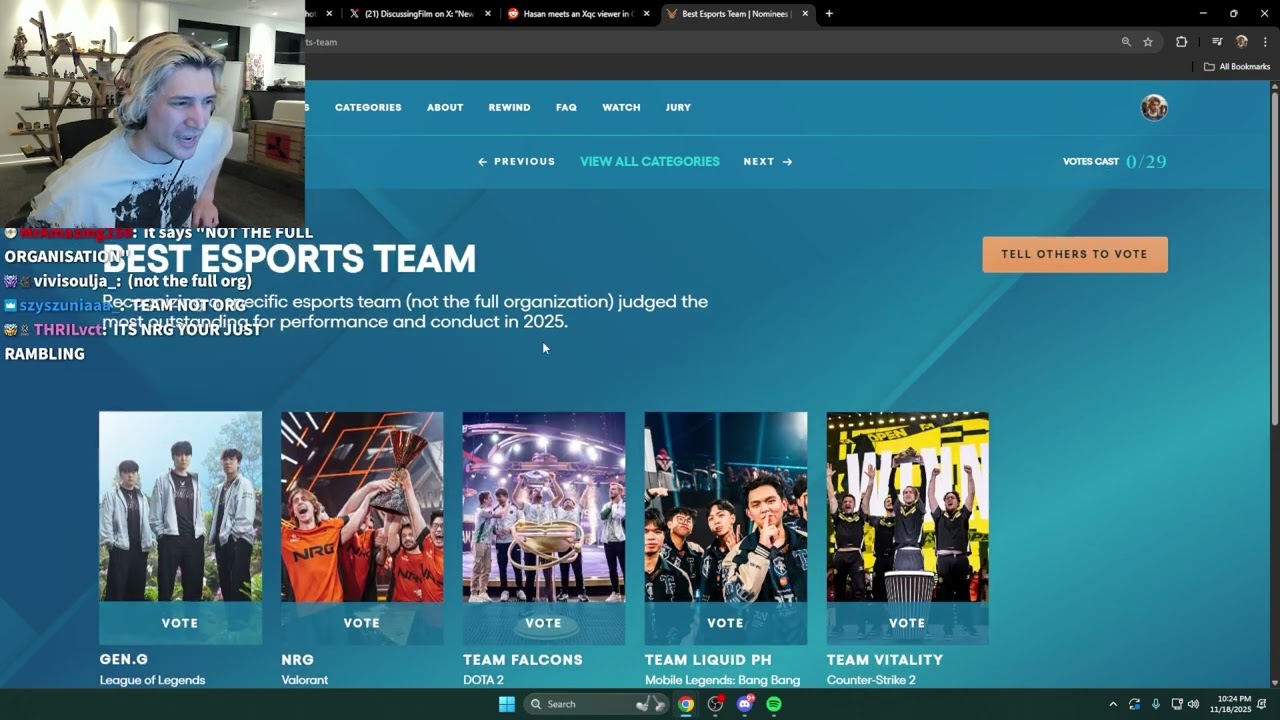
Task: Open the Chrome extensions puzzle icon
Action: point(1182,42)
